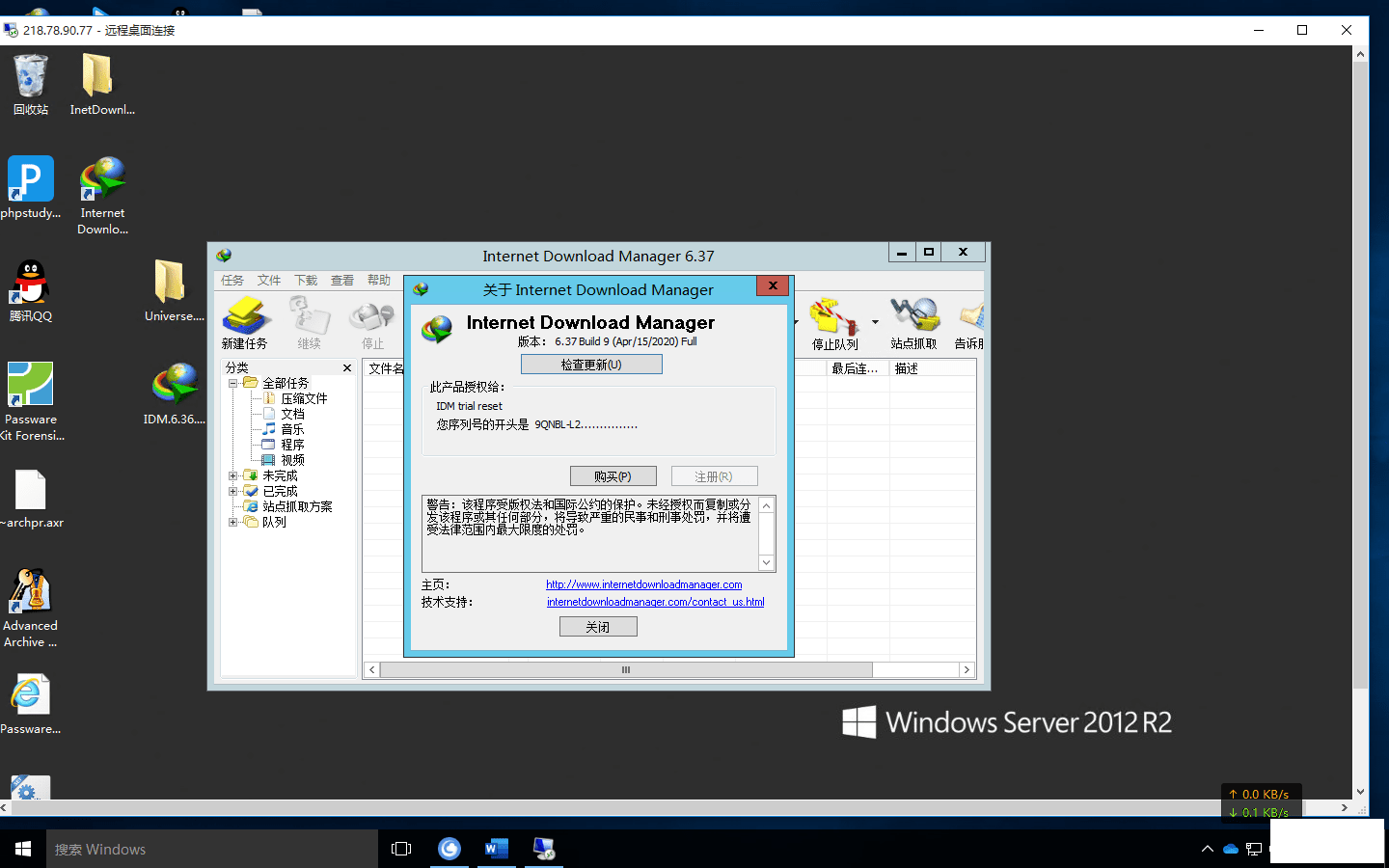Select the InetDownl... folder on the desktop

point(102,84)
